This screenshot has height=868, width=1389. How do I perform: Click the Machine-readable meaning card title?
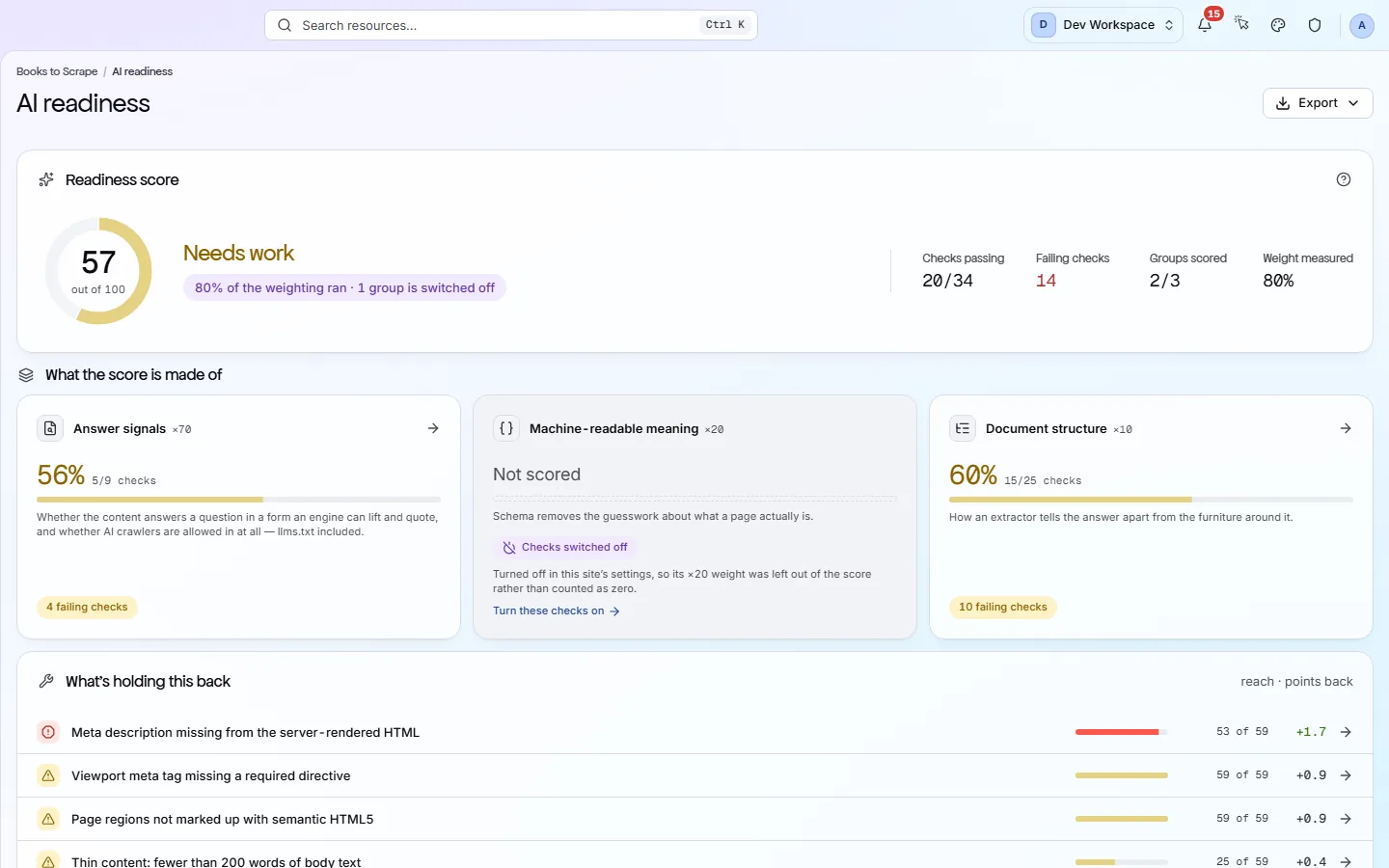613,428
